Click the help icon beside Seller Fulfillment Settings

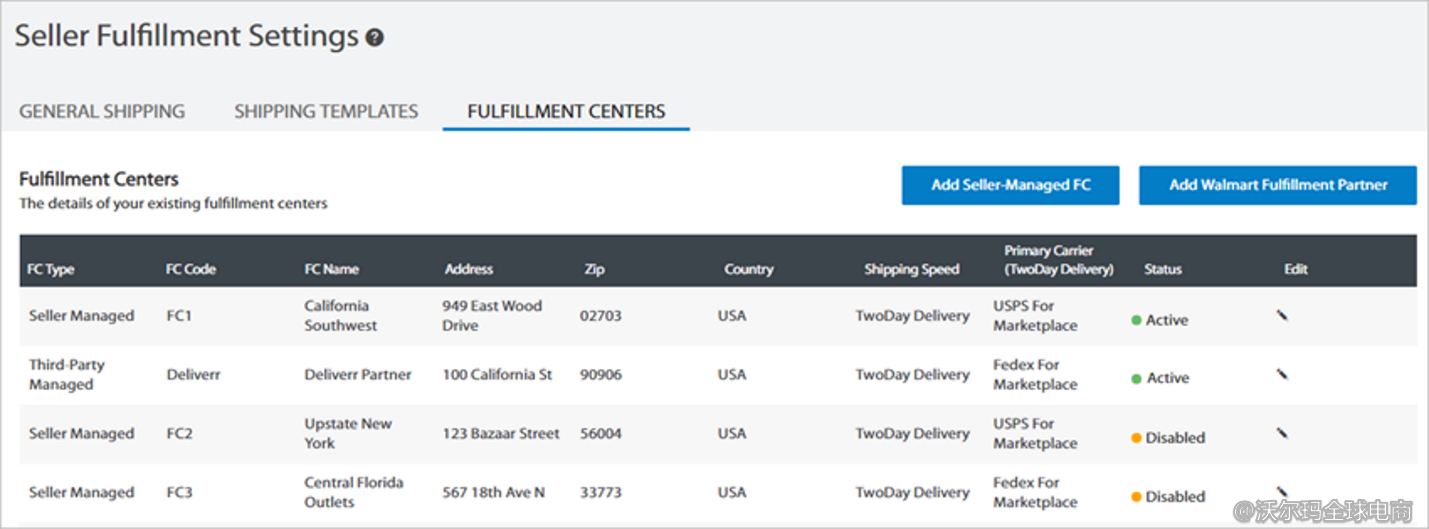point(375,38)
